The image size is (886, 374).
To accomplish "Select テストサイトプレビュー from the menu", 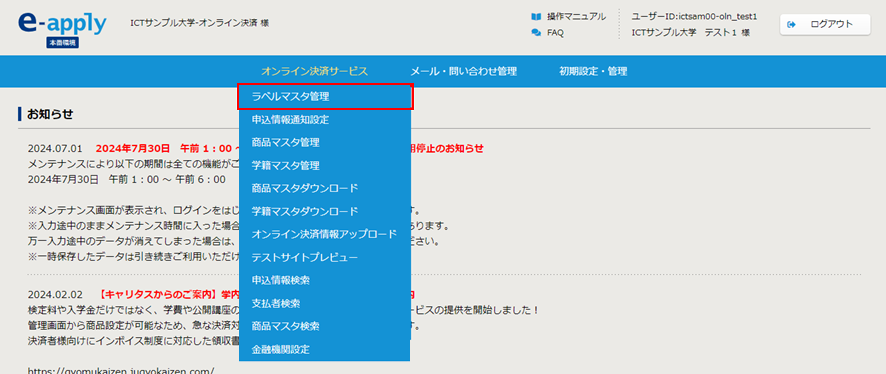I will [325, 257].
